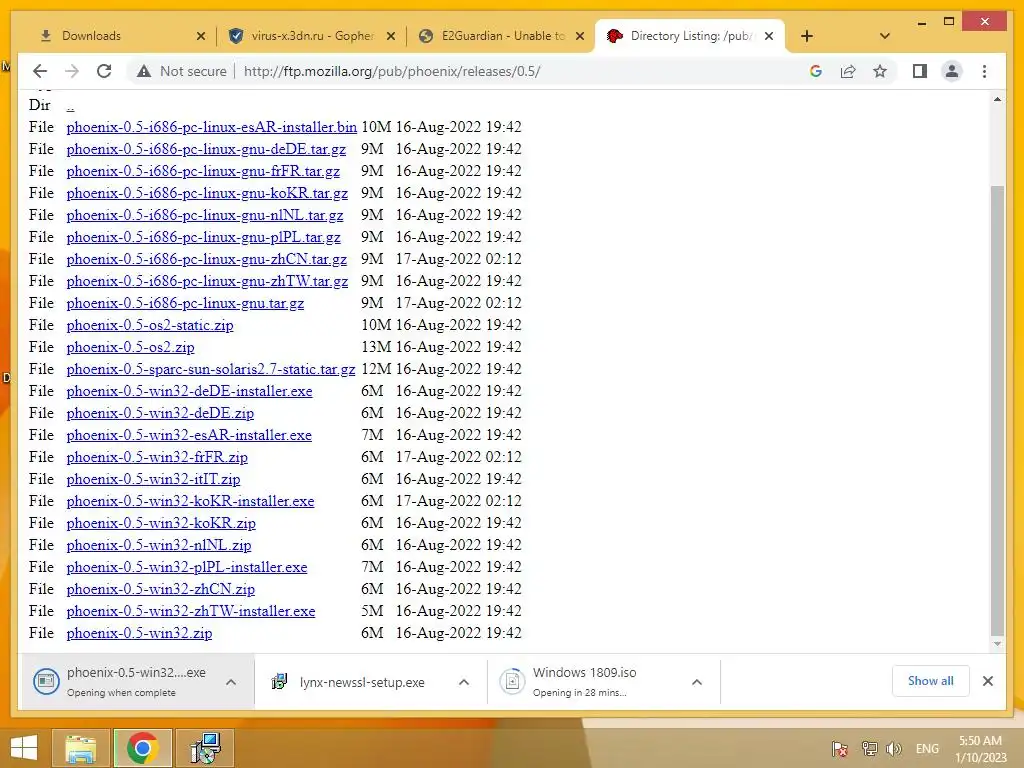The height and width of the screenshot is (768, 1024).
Task: Expand options for phoenix-0.5-win32 exe download
Action: click(x=231, y=682)
